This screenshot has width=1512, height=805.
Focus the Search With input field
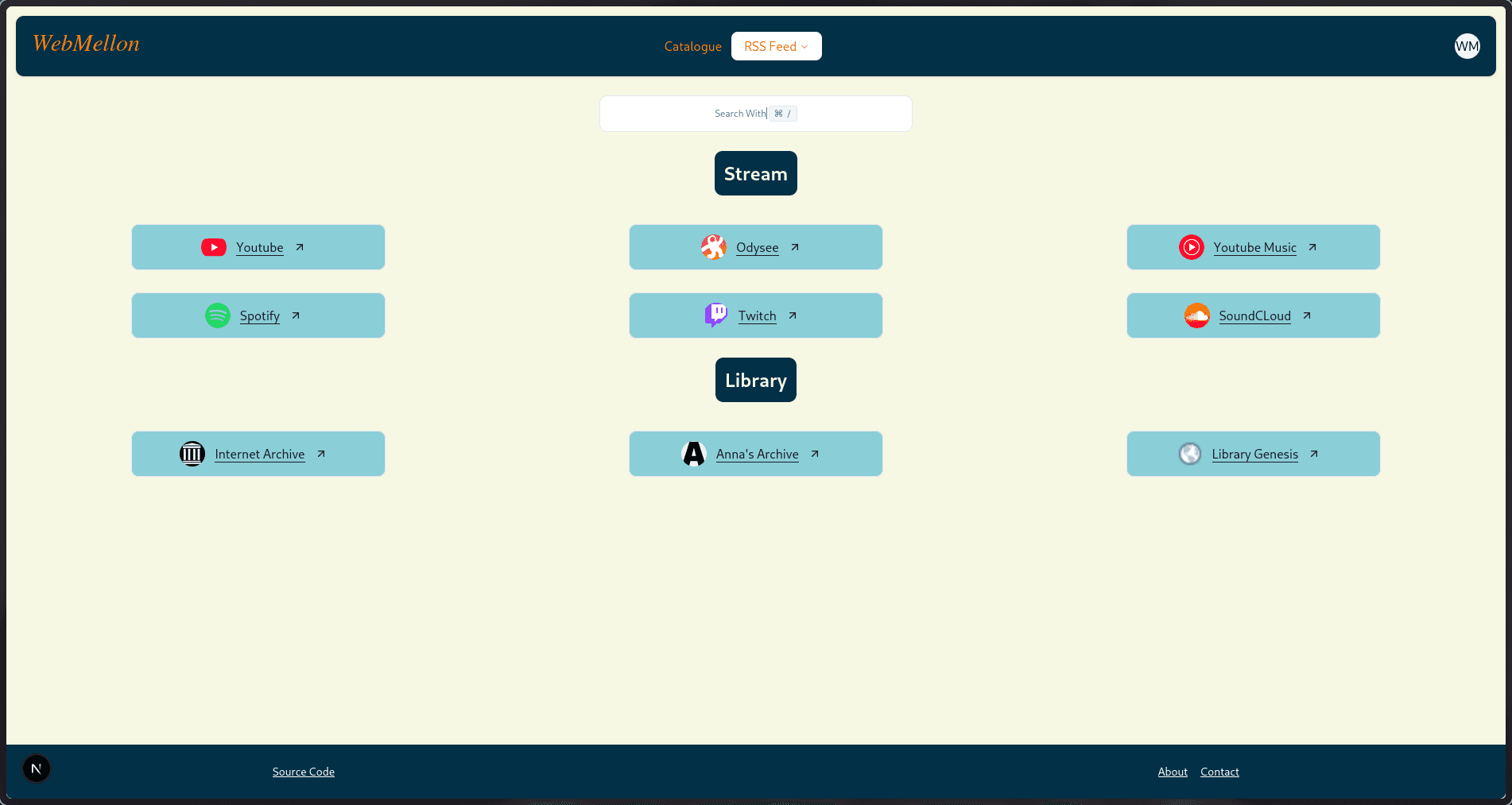click(756, 114)
